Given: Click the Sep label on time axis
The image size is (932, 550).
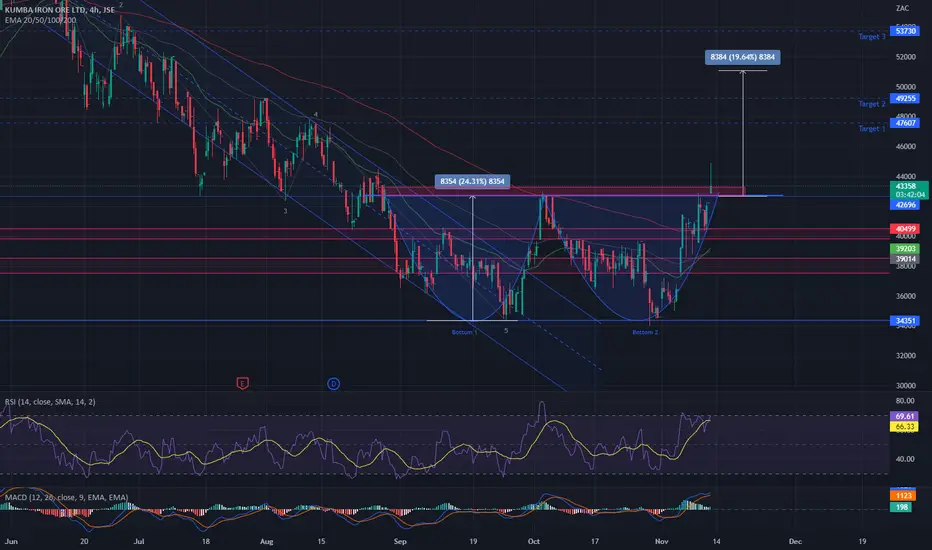Looking at the screenshot, I should click(x=400, y=542).
